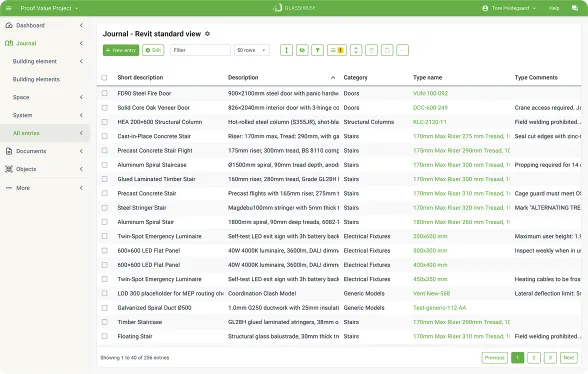
Task: Click the Edit button
Action: (153, 50)
